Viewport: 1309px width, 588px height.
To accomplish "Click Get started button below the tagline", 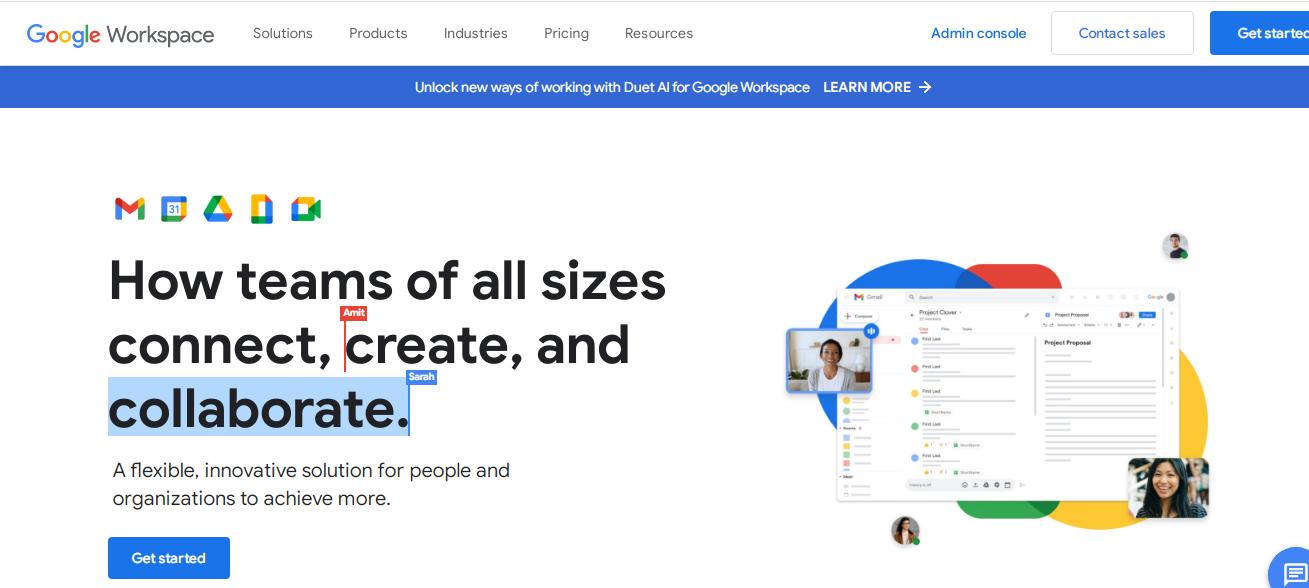I will point(169,558).
